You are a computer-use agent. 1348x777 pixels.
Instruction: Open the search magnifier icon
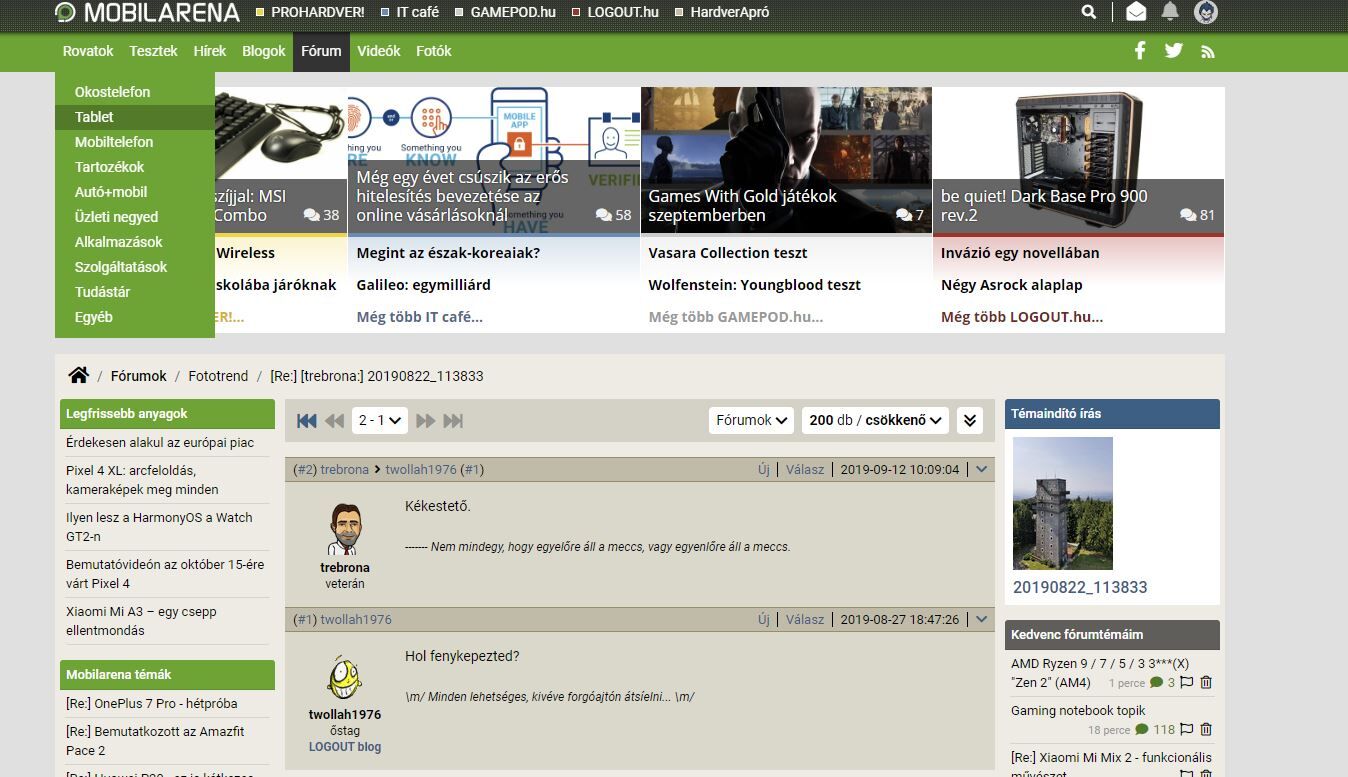click(1088, 12)
